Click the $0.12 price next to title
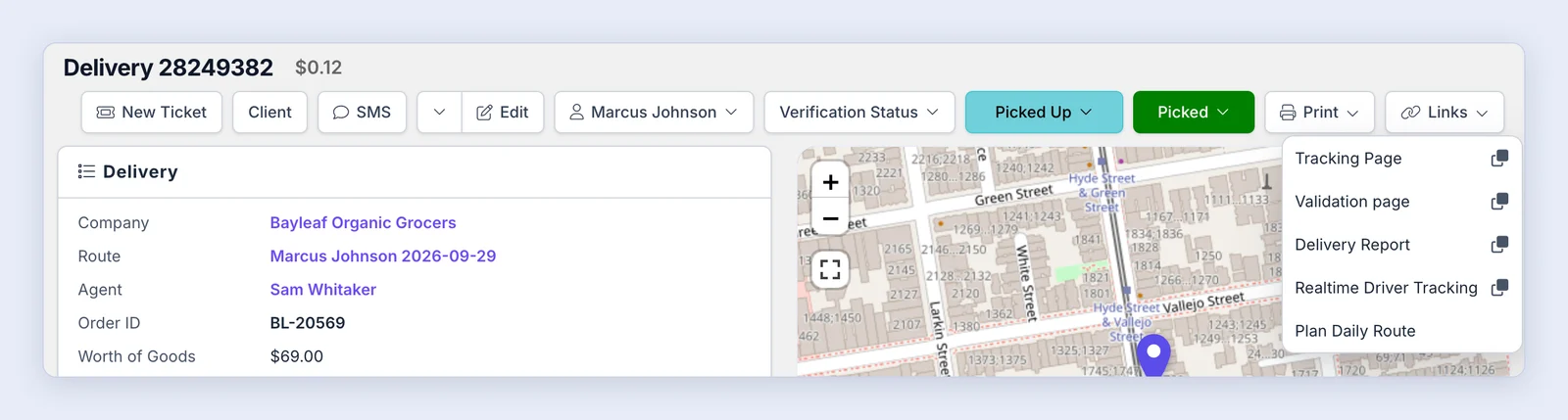Viewport: 1568px width, 420px height. point(318,68)
